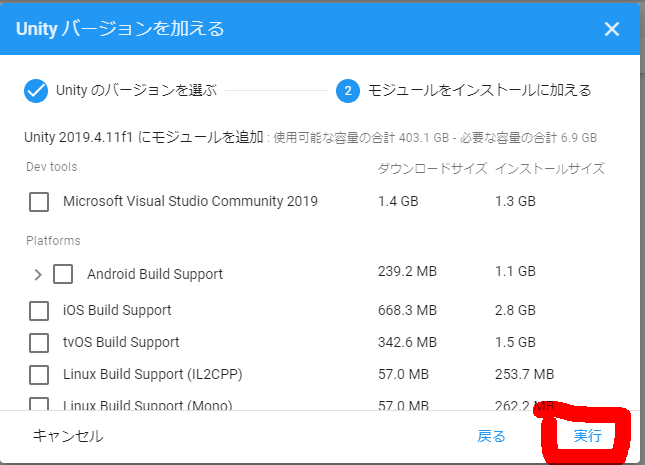
Task: Click the completed step checkmark icon
Action: click(36, 91)
